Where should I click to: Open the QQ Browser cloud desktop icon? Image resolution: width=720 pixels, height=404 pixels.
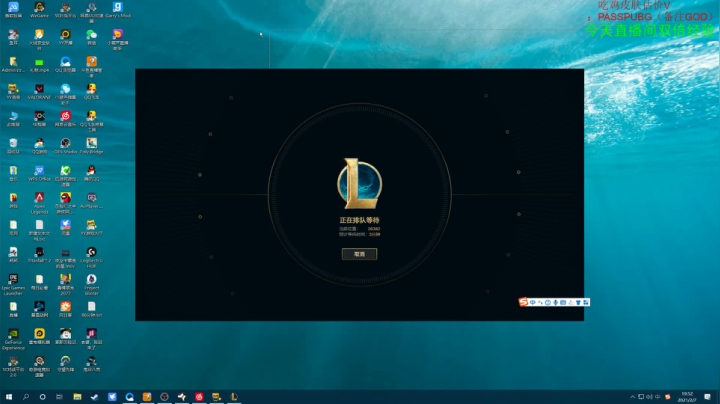pyautogui.click(x=65, y=64)
